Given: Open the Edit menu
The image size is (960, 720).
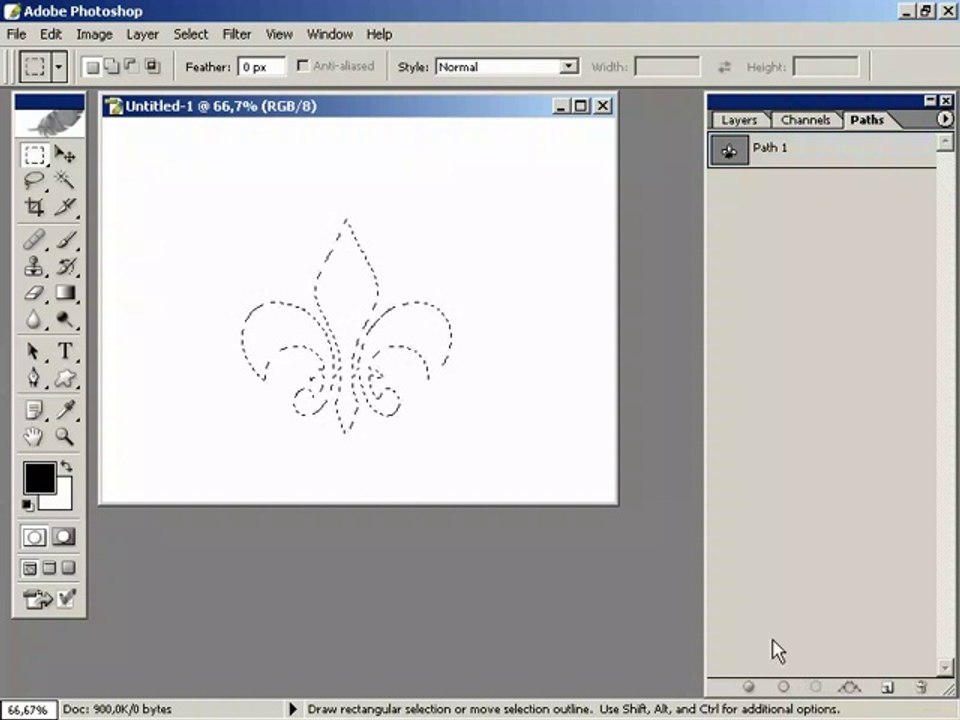Looking at the screenshot, I should 51,34.
